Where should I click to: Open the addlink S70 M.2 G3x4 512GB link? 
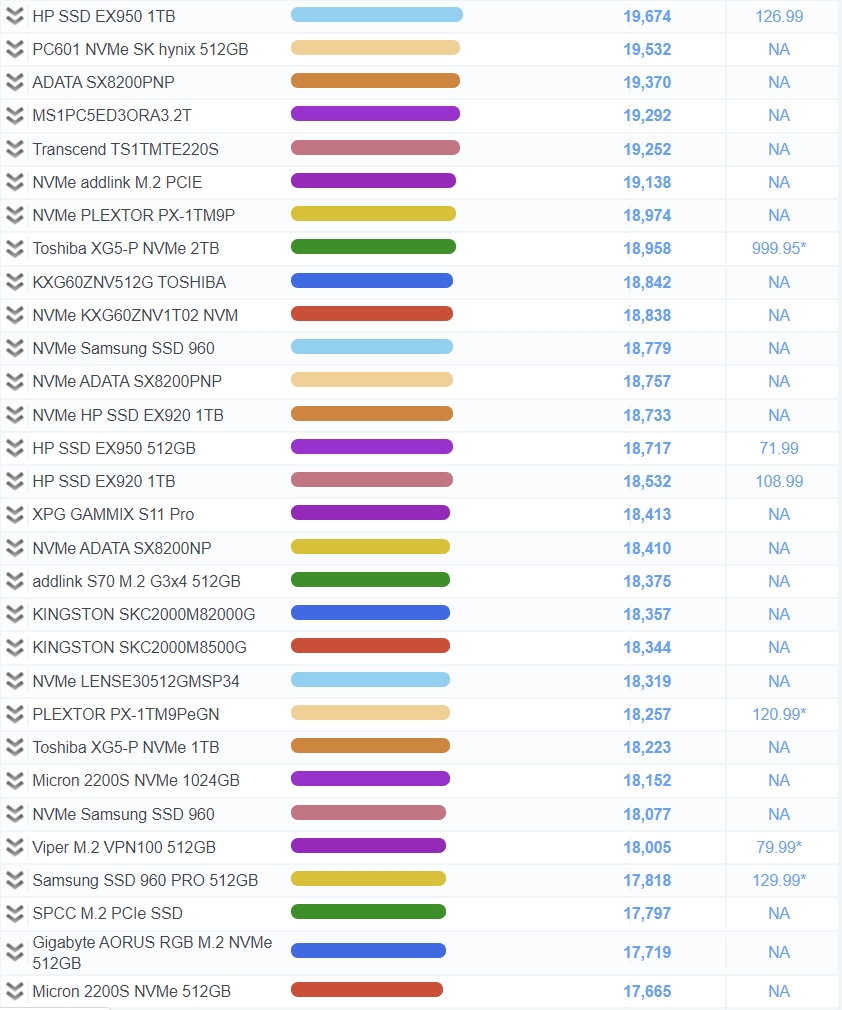coord(137,581)
